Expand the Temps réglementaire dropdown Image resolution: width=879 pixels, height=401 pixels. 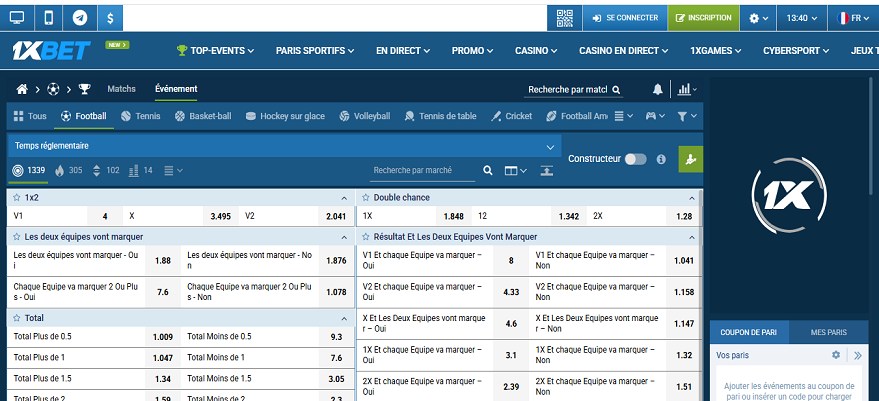pos(284,146)
